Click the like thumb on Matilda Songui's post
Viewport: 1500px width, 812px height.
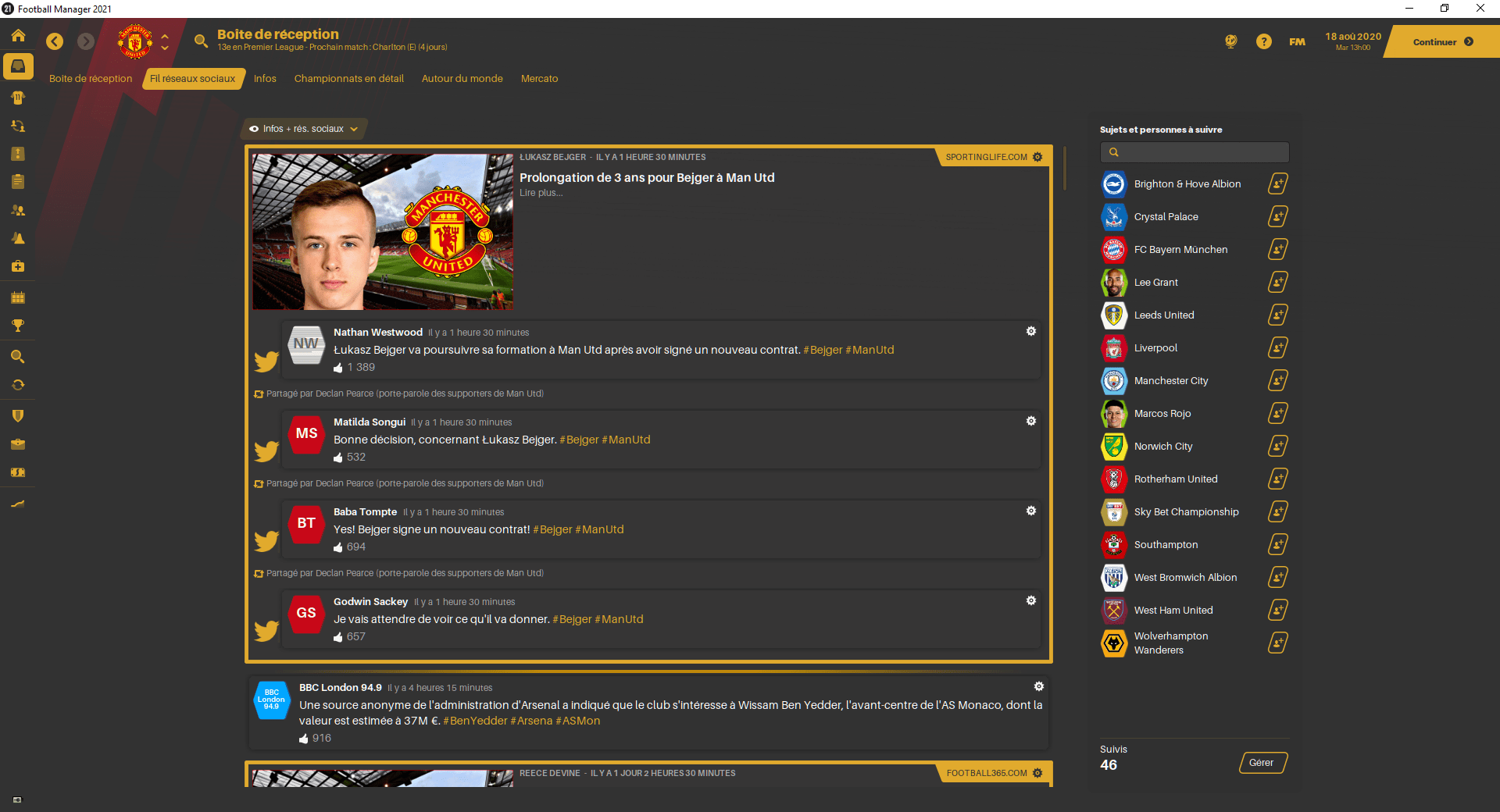(338, 458)
